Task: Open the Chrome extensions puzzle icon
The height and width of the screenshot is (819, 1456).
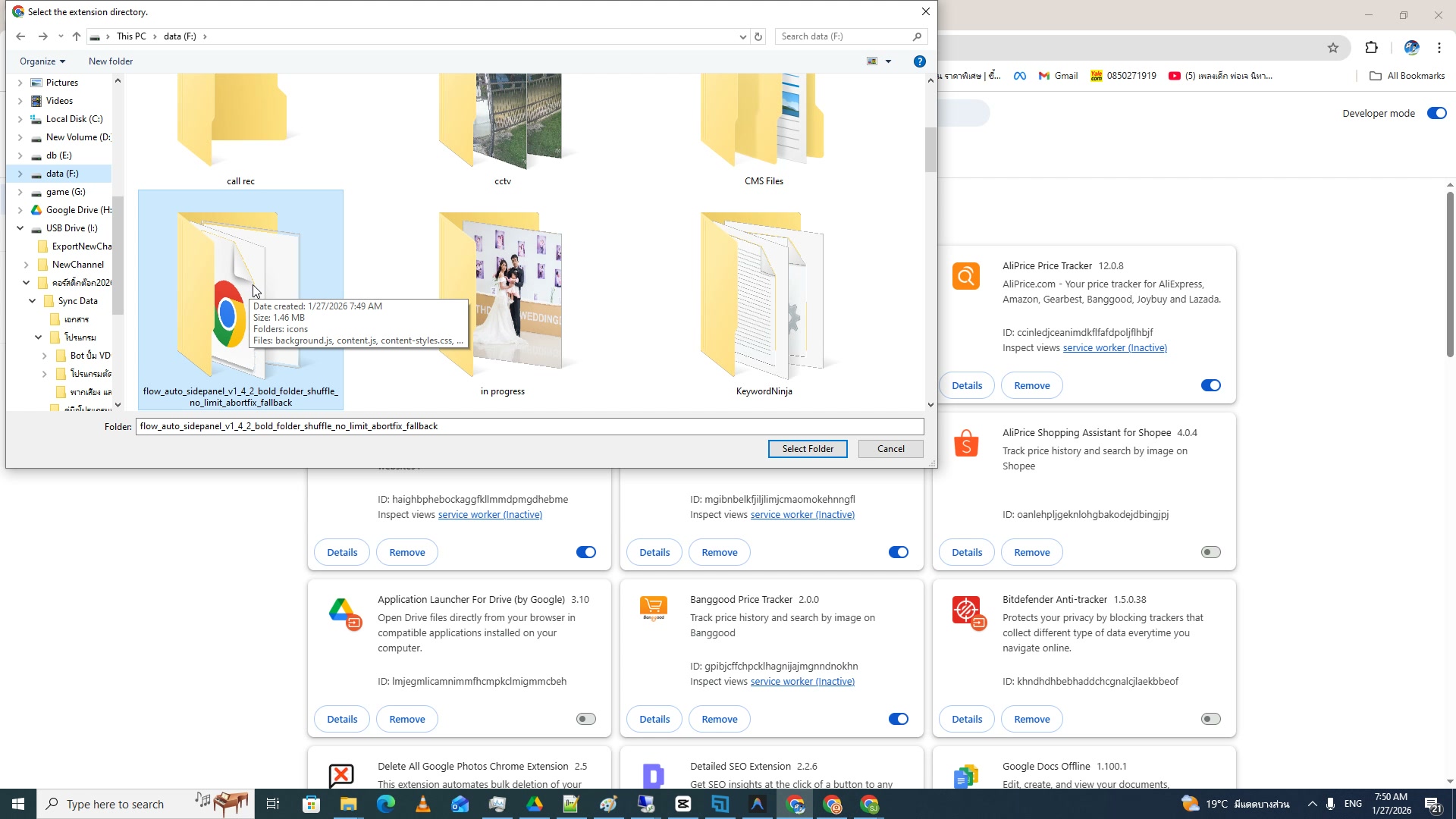Action: [x=1372, y=47]
